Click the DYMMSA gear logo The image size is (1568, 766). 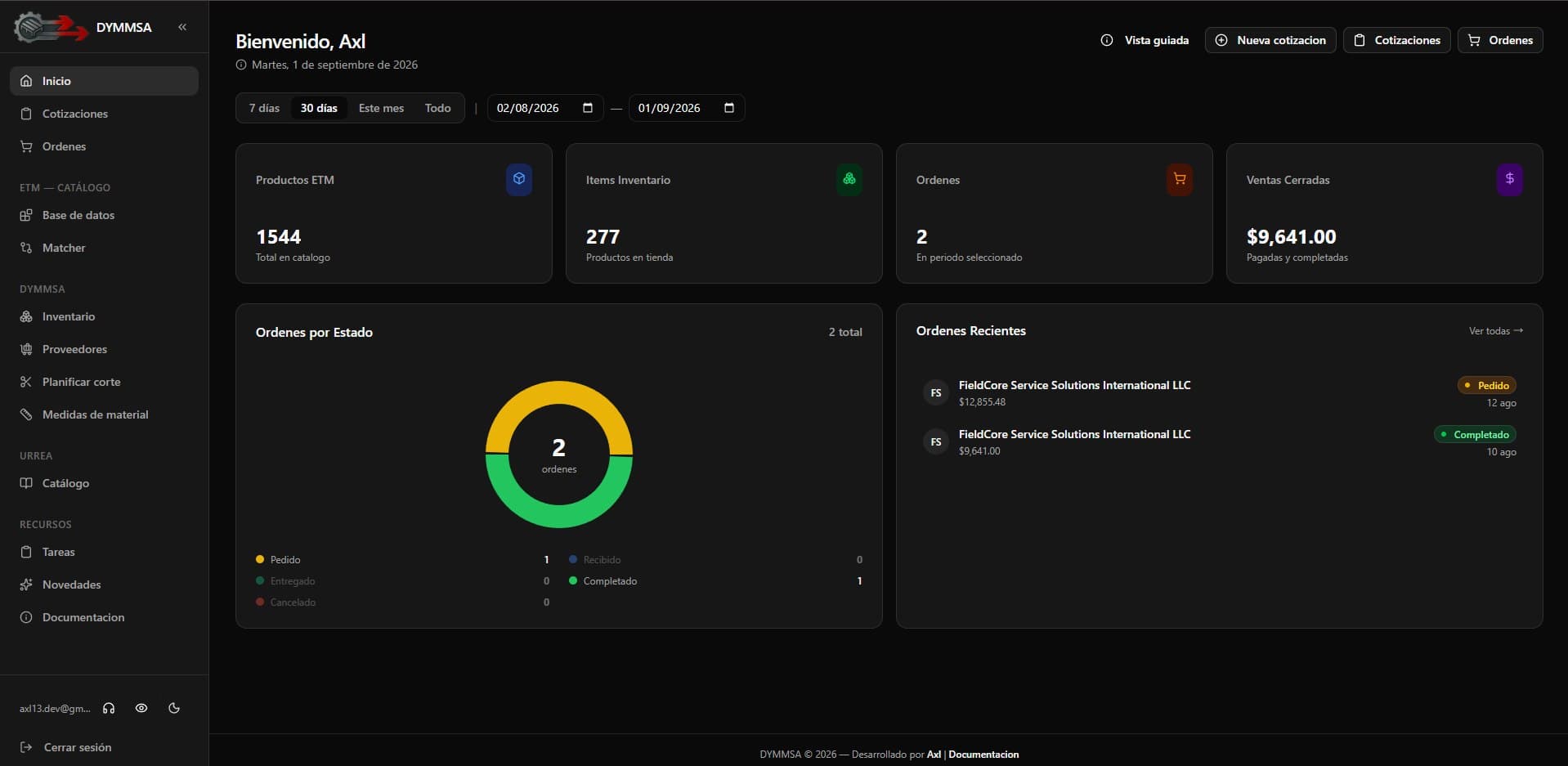[51, 27]
